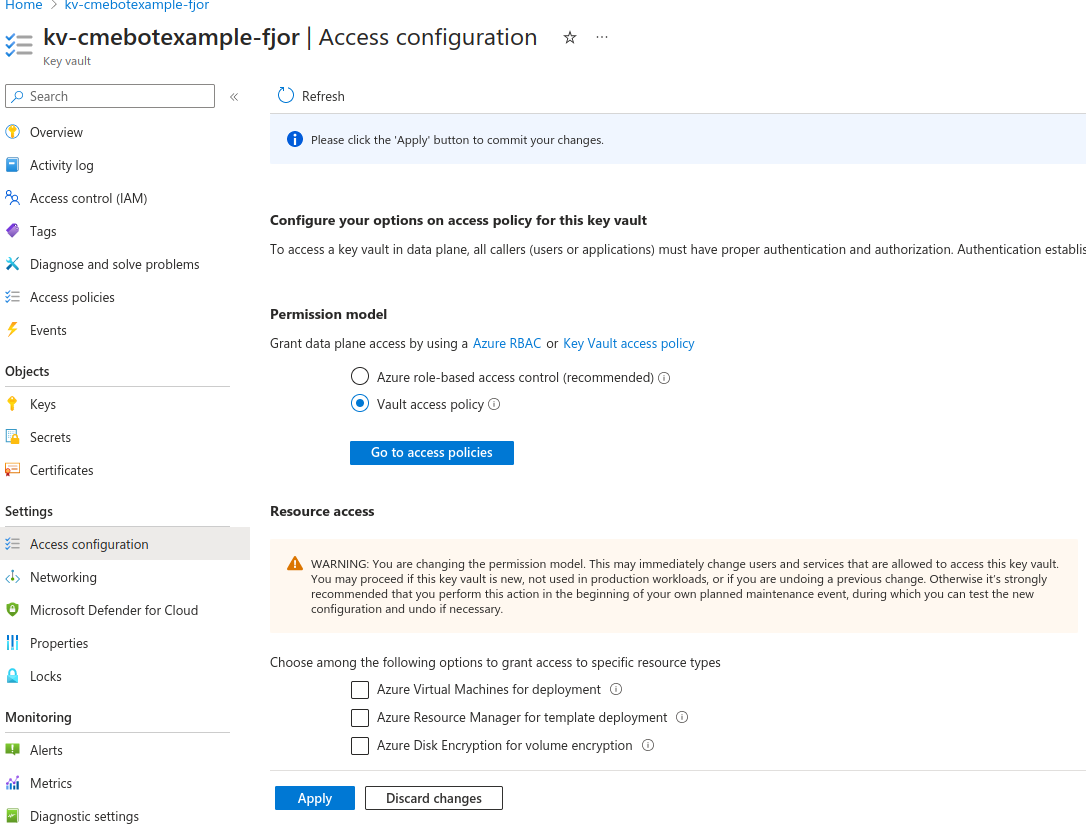Image resolution: width=1086 pixels, height=827 pixels.
Task: Click the Overview key vault icon
Action: 12,132
